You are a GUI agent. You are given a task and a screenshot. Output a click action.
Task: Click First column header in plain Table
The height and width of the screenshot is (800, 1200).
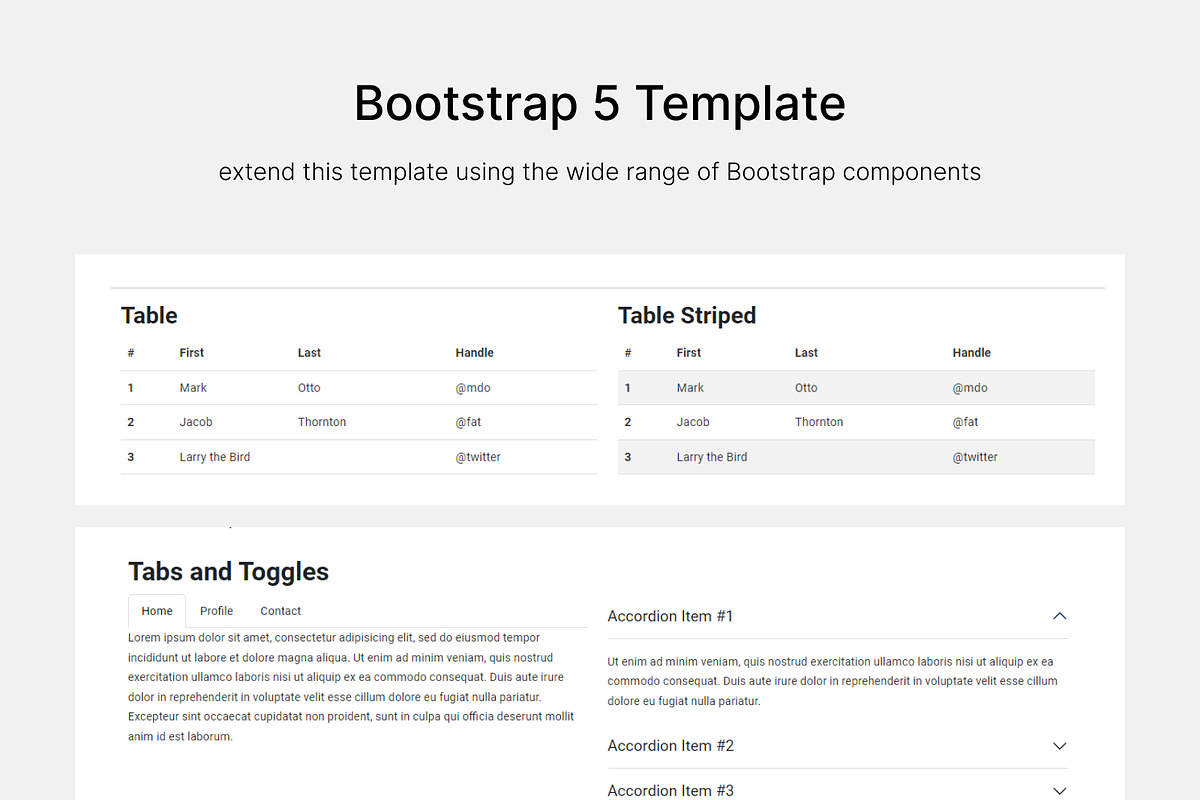point(192,353)
